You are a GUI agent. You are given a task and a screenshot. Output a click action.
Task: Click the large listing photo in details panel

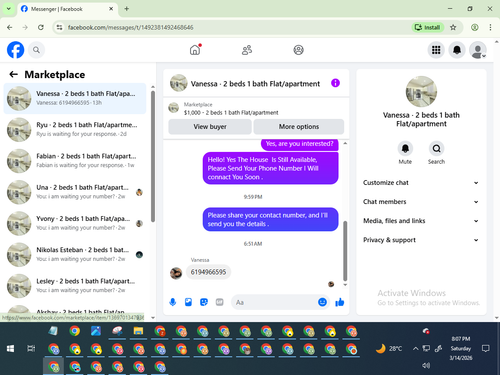tap(421, 92)
